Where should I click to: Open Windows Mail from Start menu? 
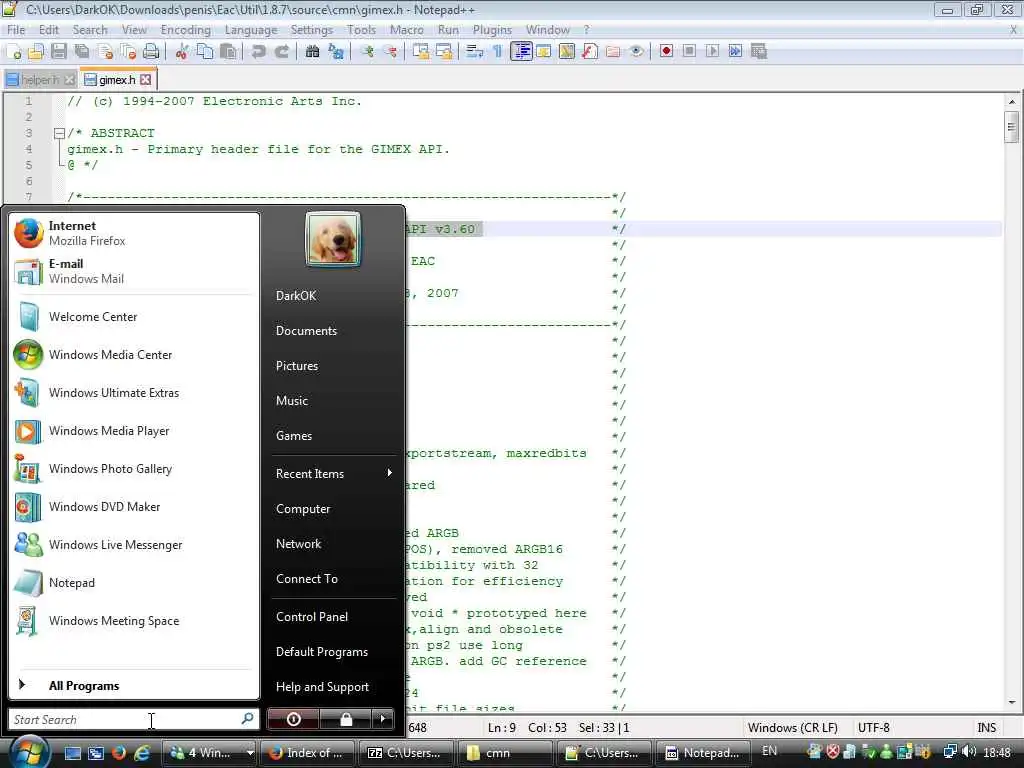point(134,271)
